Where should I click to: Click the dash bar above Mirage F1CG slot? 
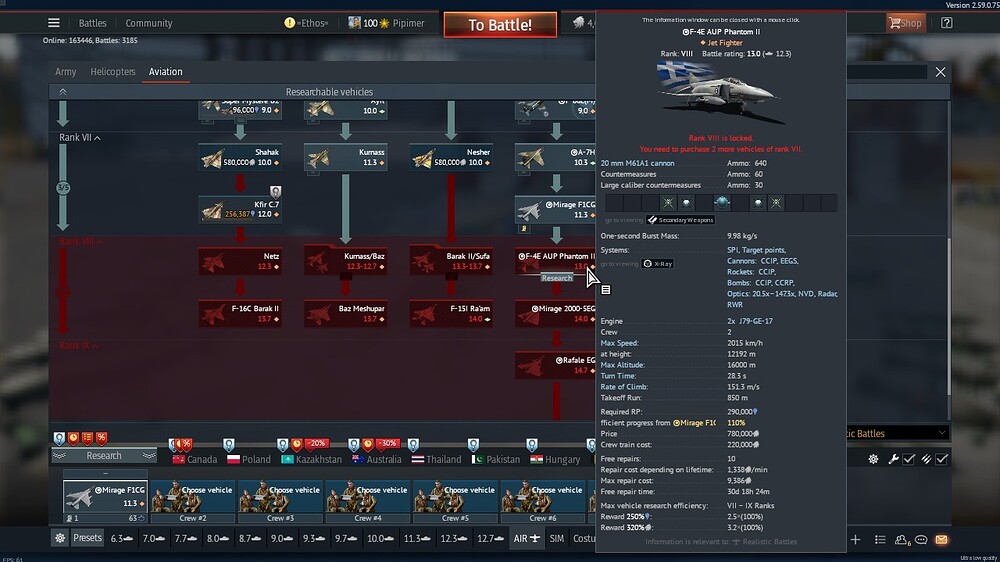(x=105, y=473)
